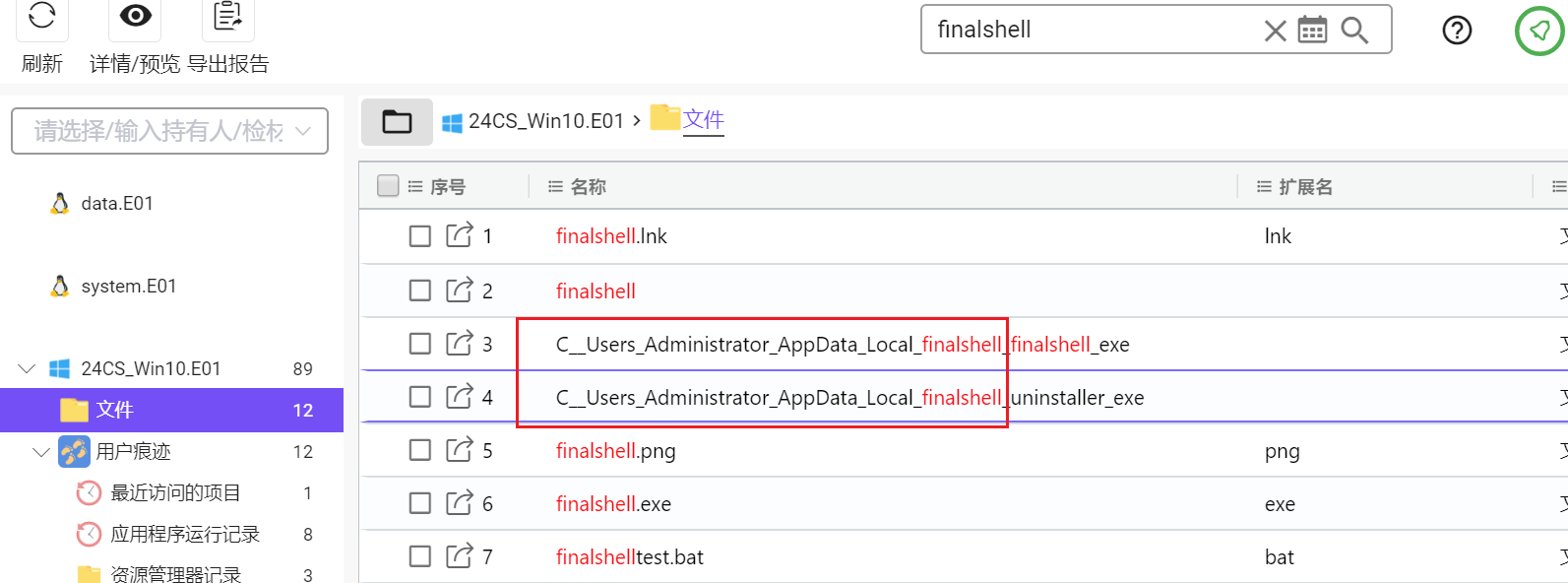The width and height of the screenshot is (1568, 583).
Task: Click in the finalshell search field
Action: (x=1093, y=30)
